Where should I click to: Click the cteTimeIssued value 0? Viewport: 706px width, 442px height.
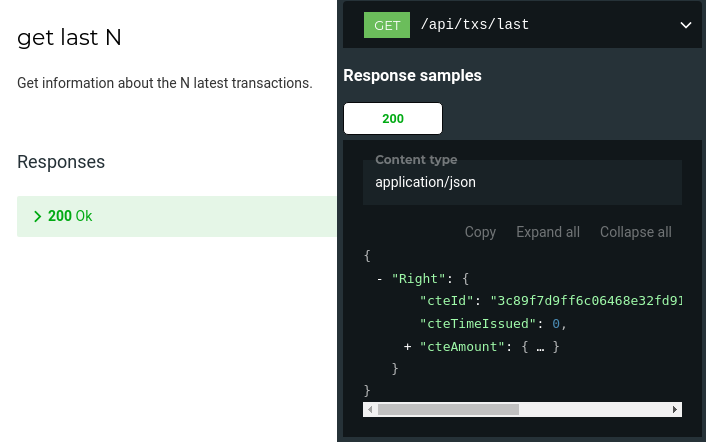(556, 324)
